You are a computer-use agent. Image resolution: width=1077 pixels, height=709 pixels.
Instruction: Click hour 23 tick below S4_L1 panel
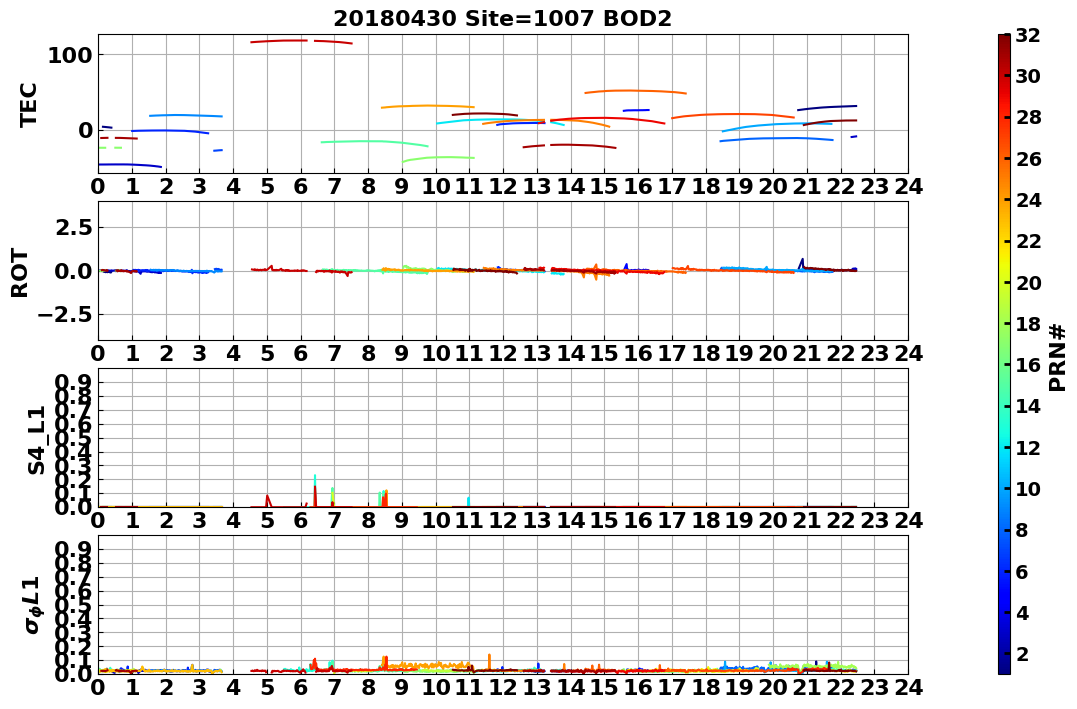tap(874, 520)
